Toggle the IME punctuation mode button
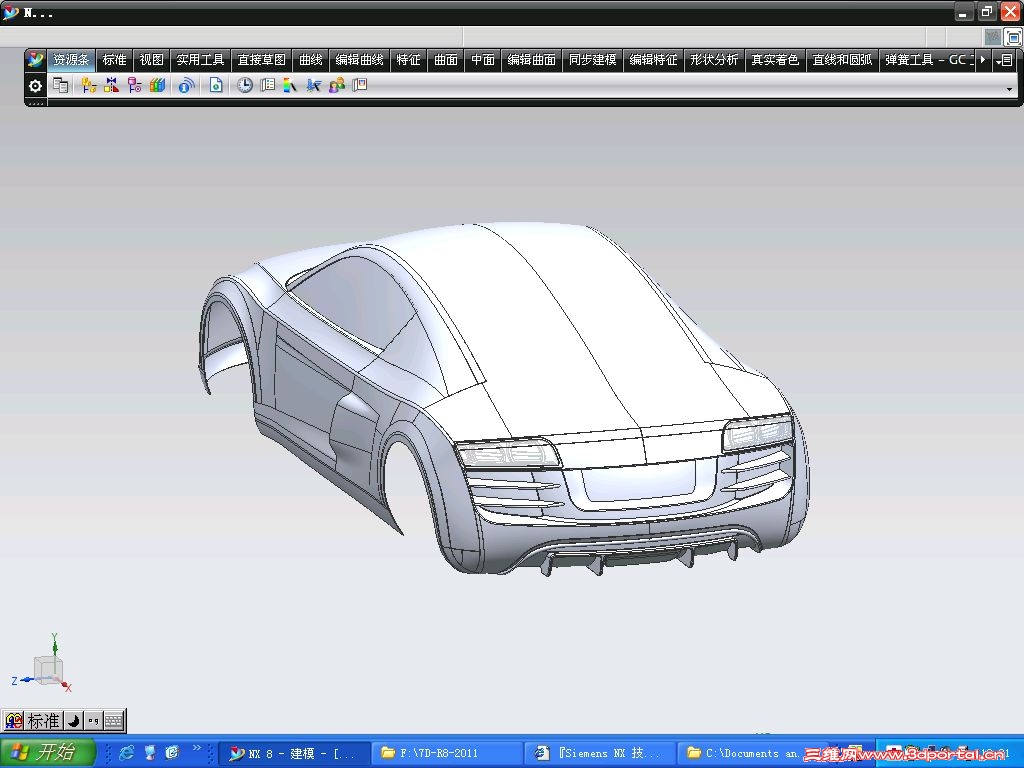 (93, 721)
